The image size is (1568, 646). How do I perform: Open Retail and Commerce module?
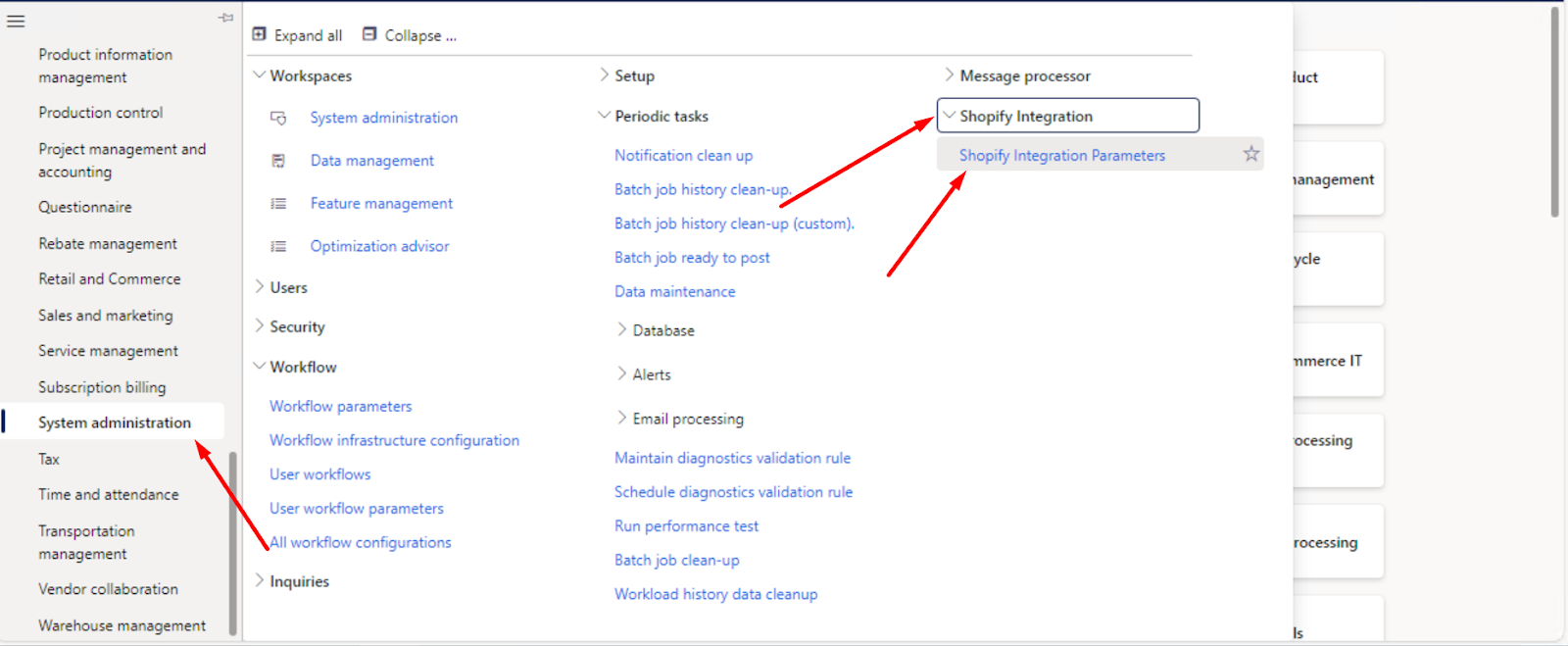click(110, 279)
